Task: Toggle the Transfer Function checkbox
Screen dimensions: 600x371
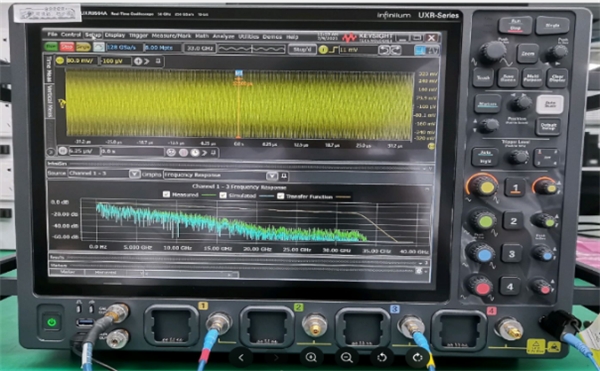Action: [280, 196]
